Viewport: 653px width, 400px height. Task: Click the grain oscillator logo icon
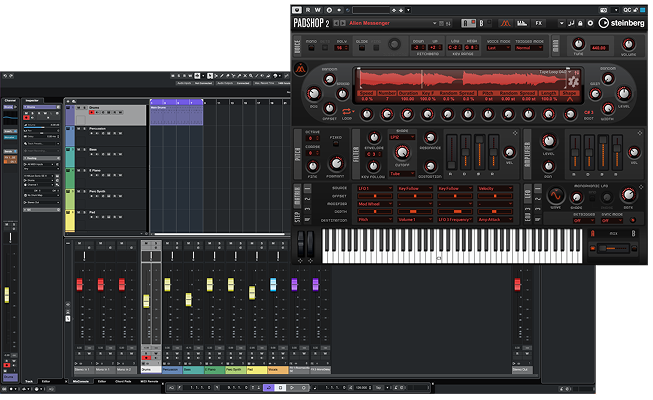click(301, 68)
